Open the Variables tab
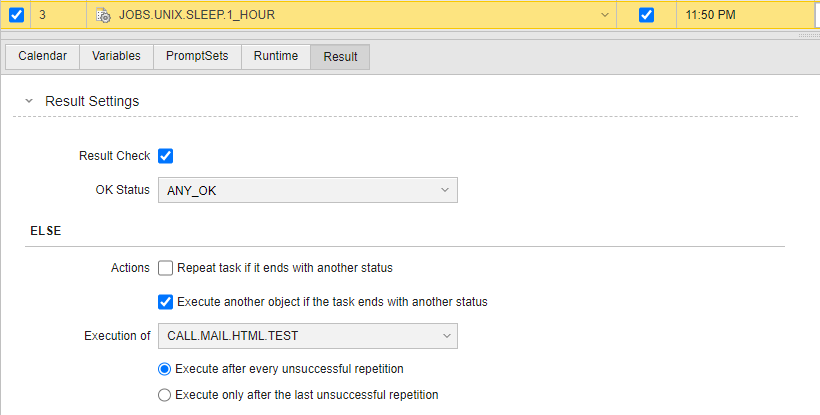The height and width of the screenshot is (415, 820). tap(116, 56)
